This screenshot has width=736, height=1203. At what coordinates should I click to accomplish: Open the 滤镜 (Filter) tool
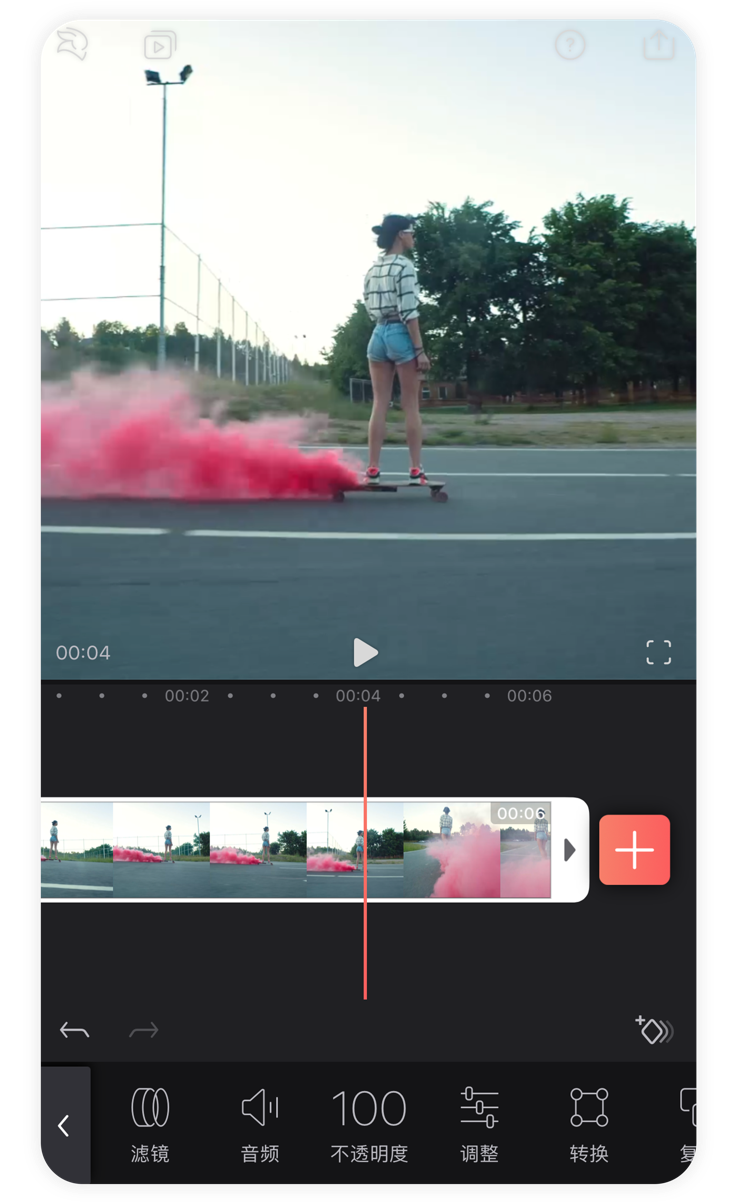[x=150, y=1124]
